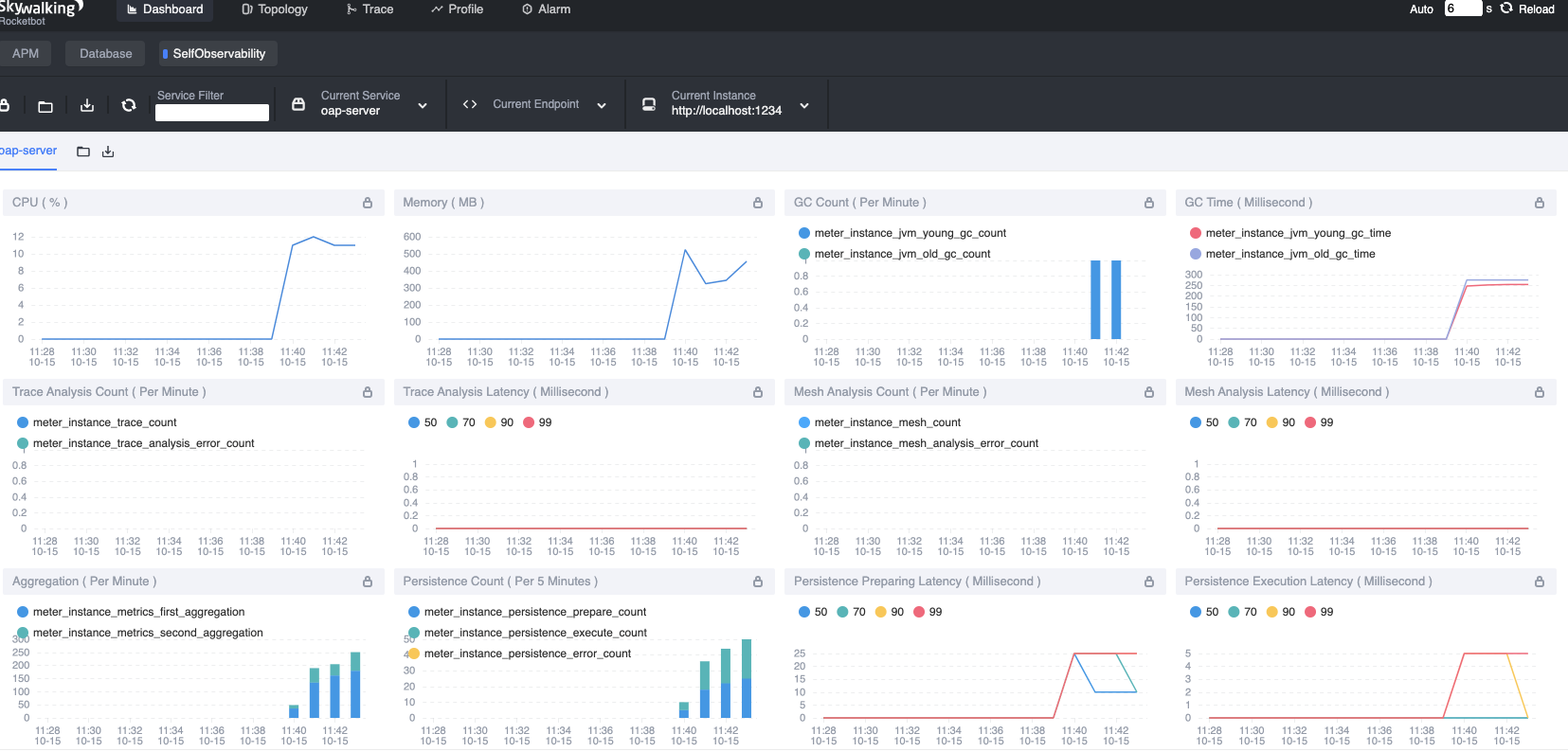Switch to the Database tab

106,54
